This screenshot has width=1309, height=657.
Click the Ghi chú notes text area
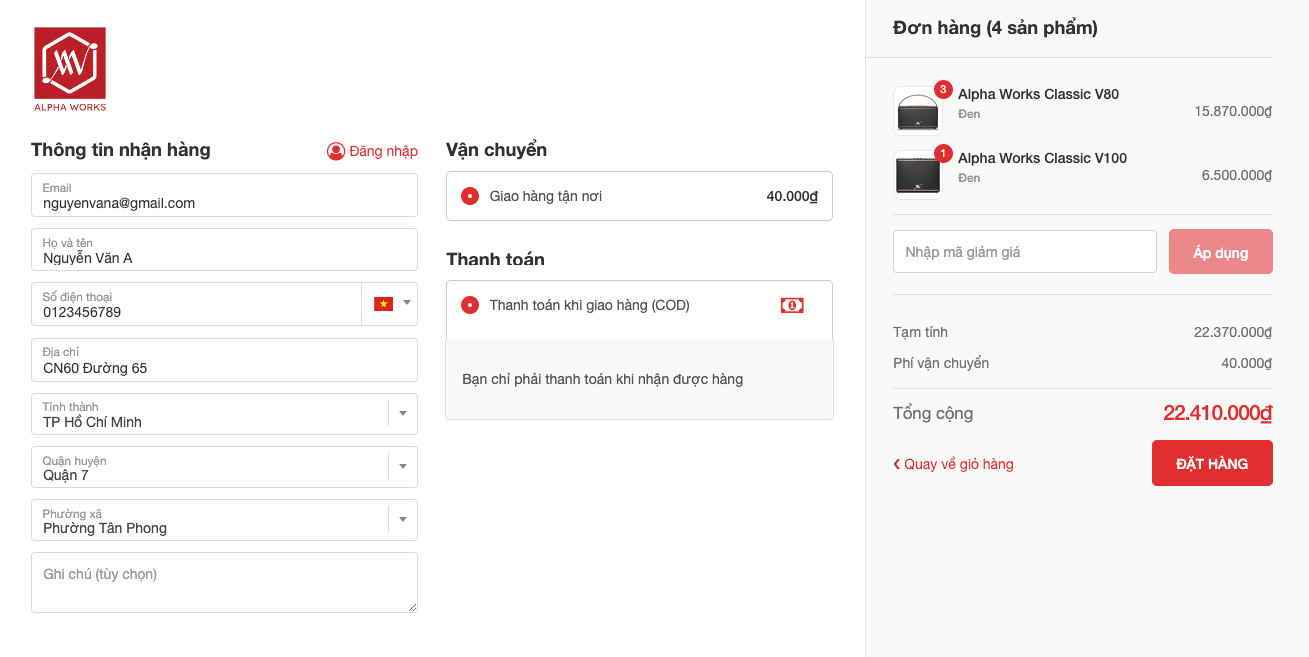(x=224, y=582)
